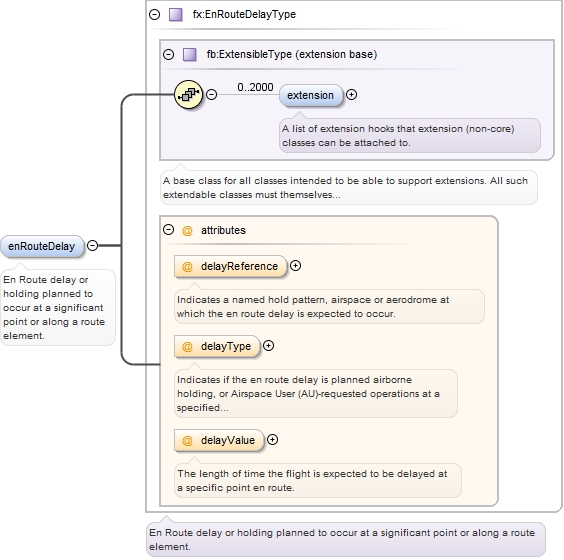Image resolution: width=564 pixels, height=560 pixels.
Task: Select the extension element node
Action: point(311,95)
